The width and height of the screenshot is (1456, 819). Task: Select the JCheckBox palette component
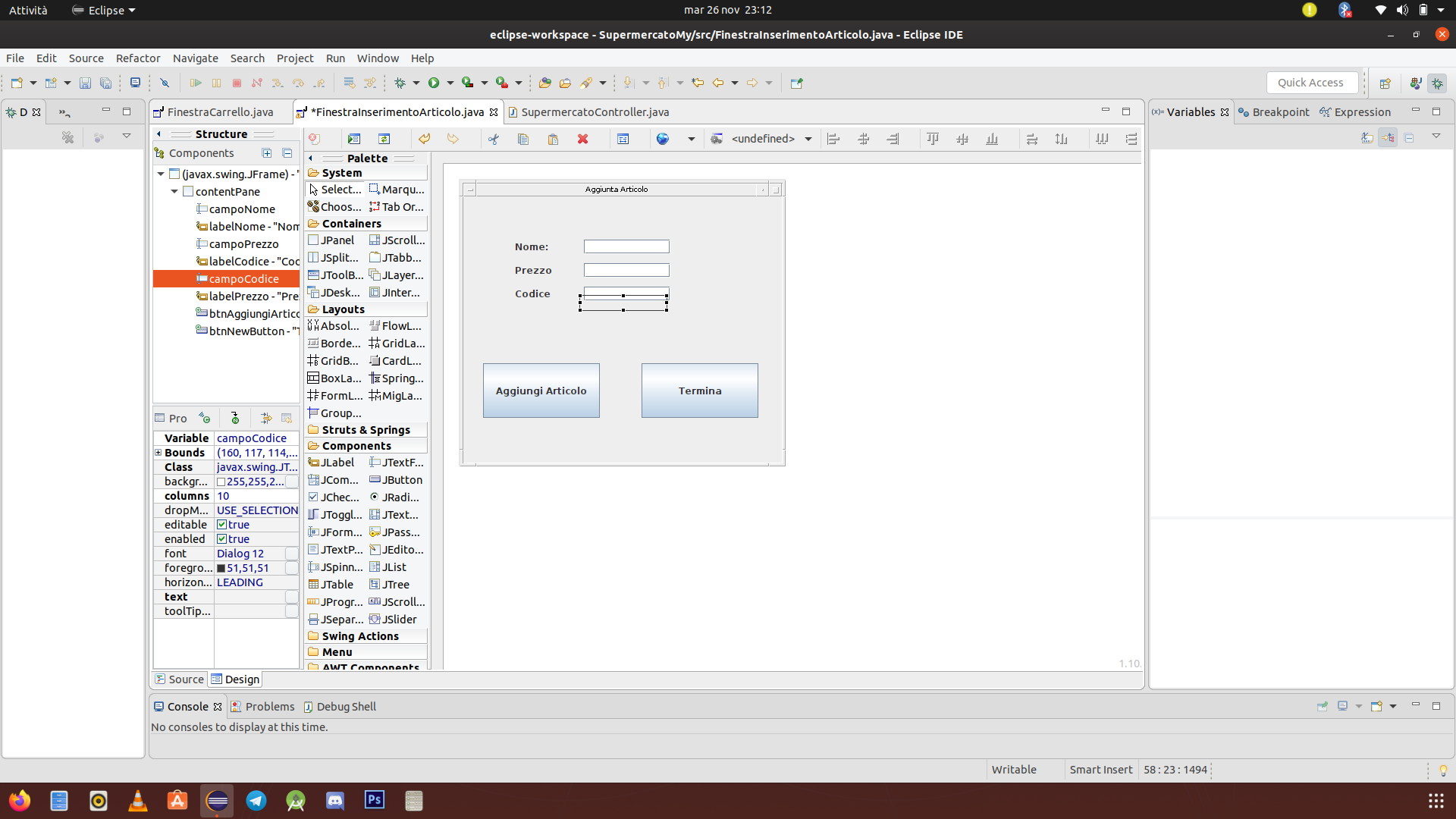pyautogui.click(x=334, y=497)
